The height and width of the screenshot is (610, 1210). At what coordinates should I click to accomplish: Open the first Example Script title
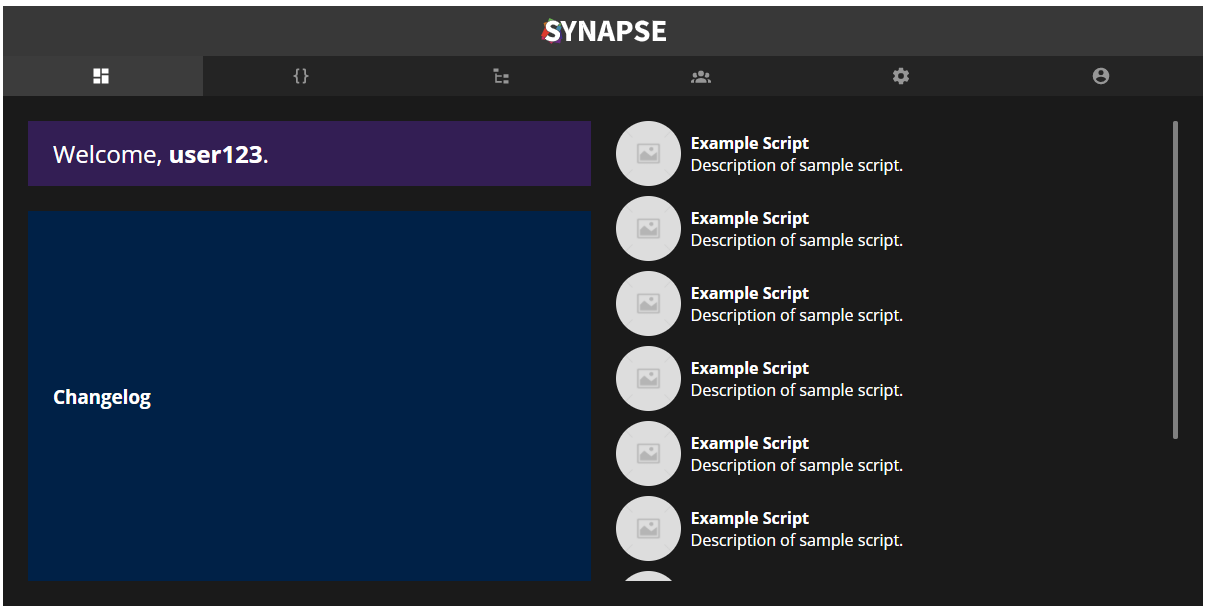(x=750, y=143)
